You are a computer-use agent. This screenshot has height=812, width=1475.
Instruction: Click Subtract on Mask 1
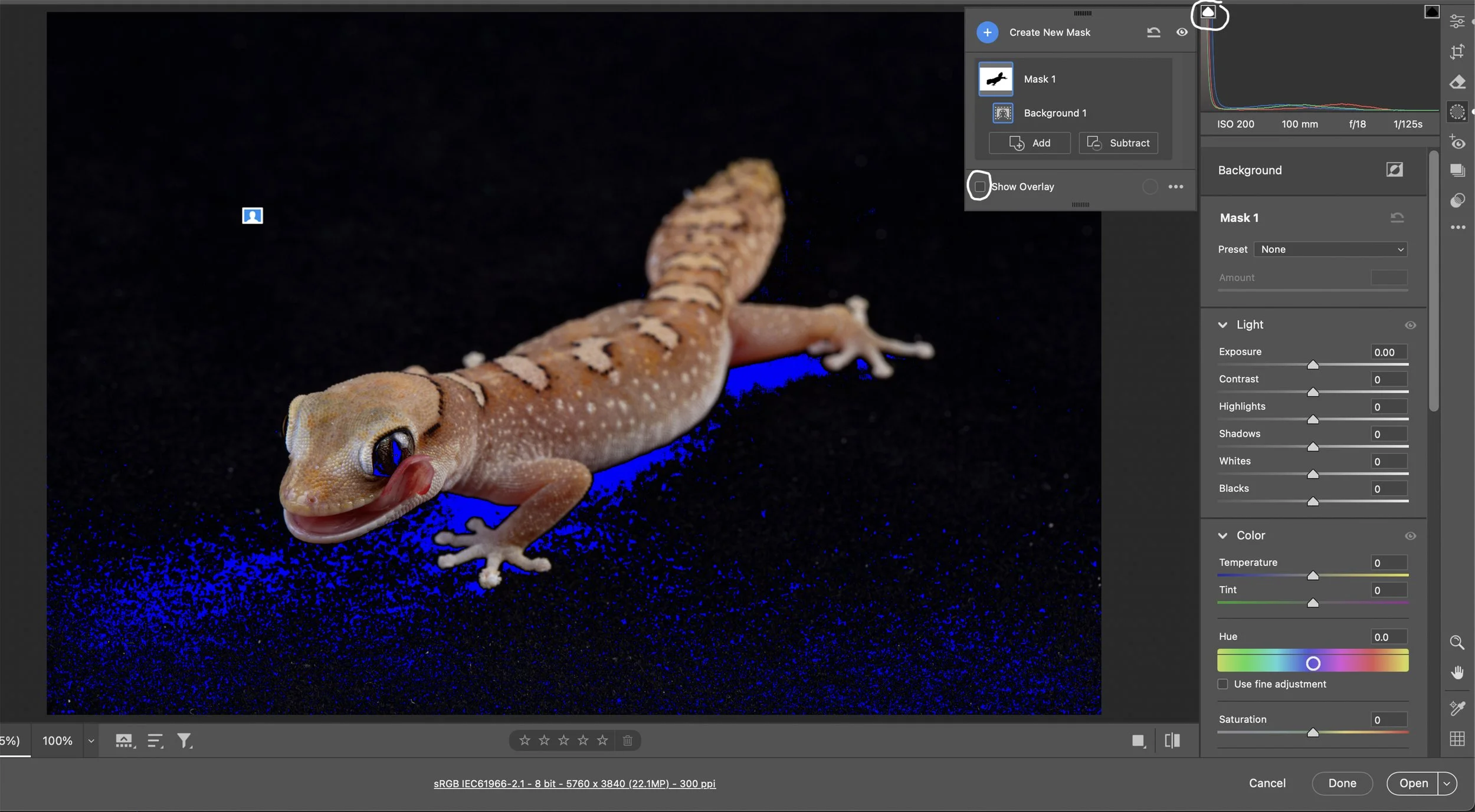pyautogui.click(x=1118, y=143)
